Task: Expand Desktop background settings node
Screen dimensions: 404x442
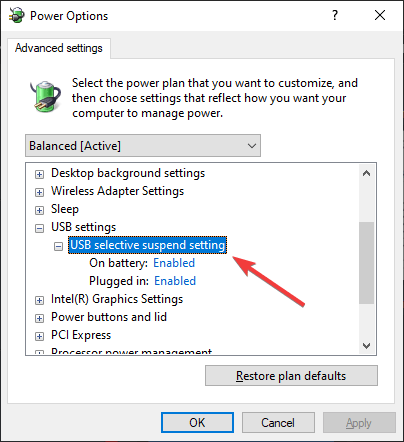Action: (x=39, y=174)
